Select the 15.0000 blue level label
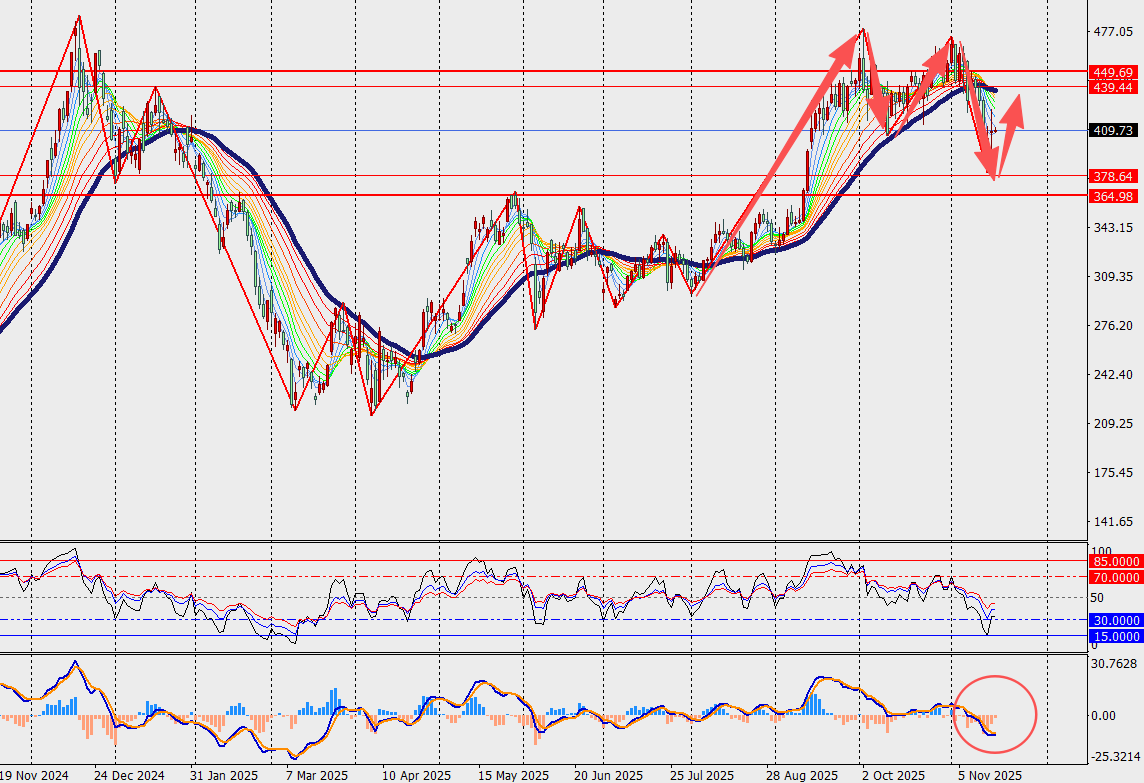This screenshot has height=783, width=1144. coord(1115,636)
